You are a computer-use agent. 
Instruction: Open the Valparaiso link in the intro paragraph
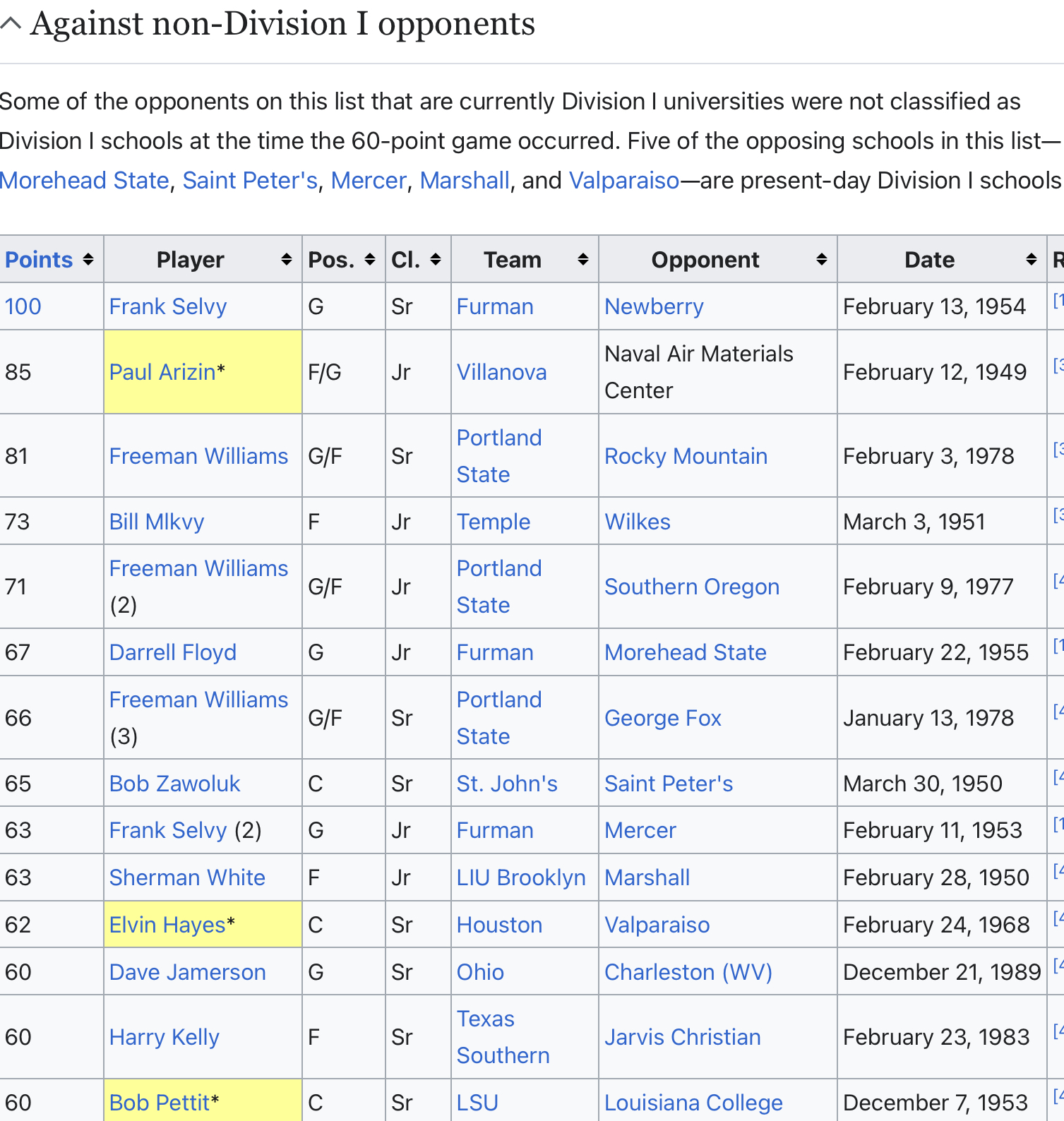tap(624, 181)
